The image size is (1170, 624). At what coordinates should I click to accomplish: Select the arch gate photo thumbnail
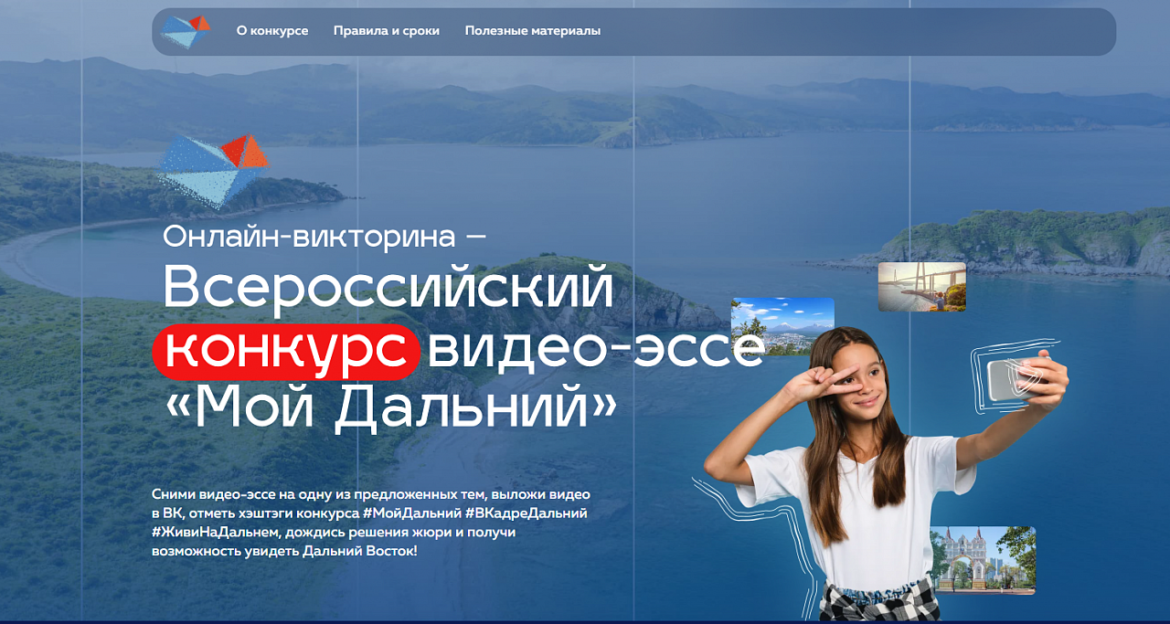point(982,559)
